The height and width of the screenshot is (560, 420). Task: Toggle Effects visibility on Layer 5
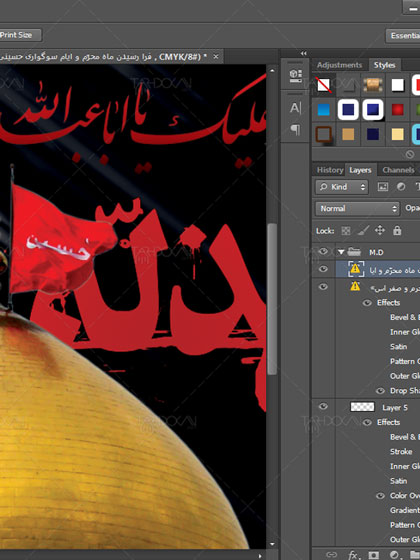click(367, 422)
